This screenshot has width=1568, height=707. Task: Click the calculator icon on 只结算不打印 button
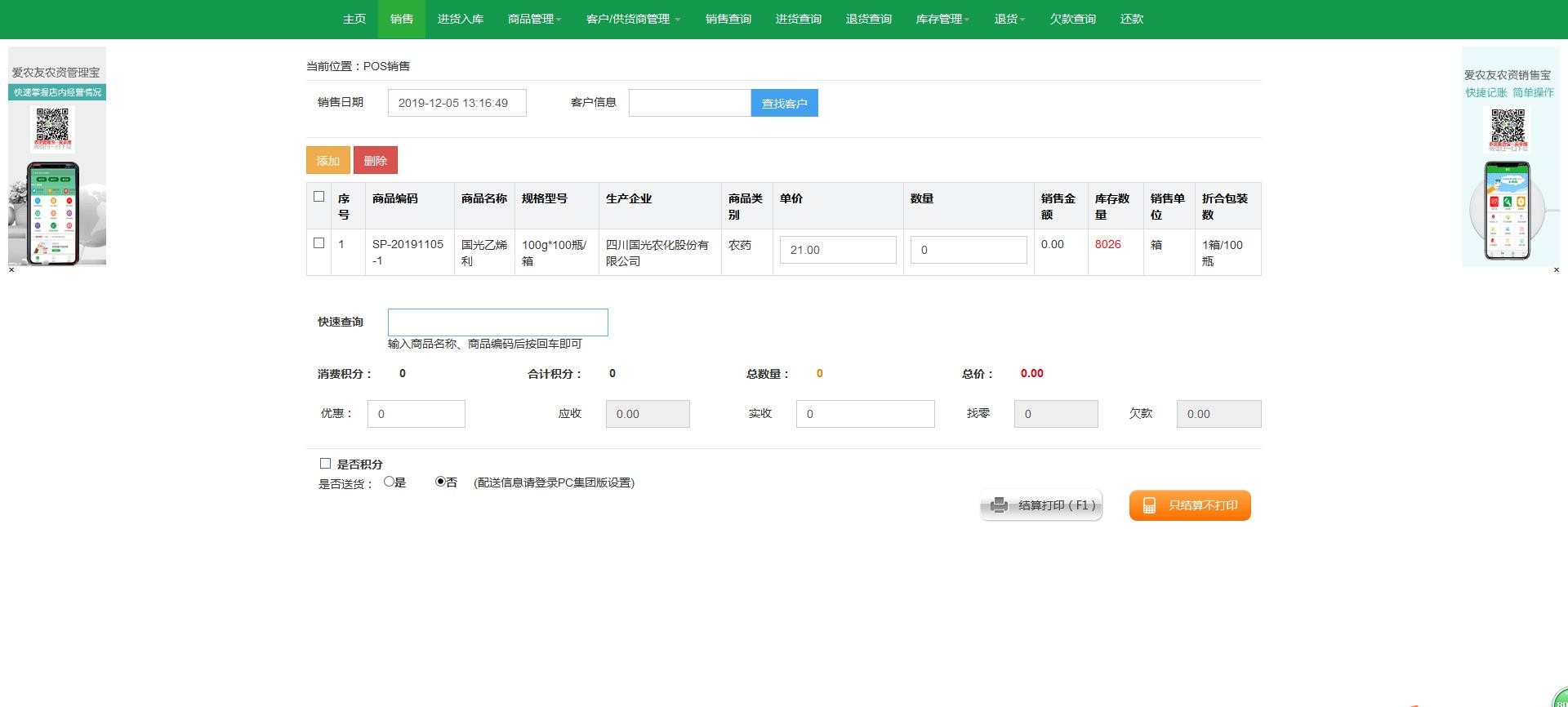point(1149,505)
